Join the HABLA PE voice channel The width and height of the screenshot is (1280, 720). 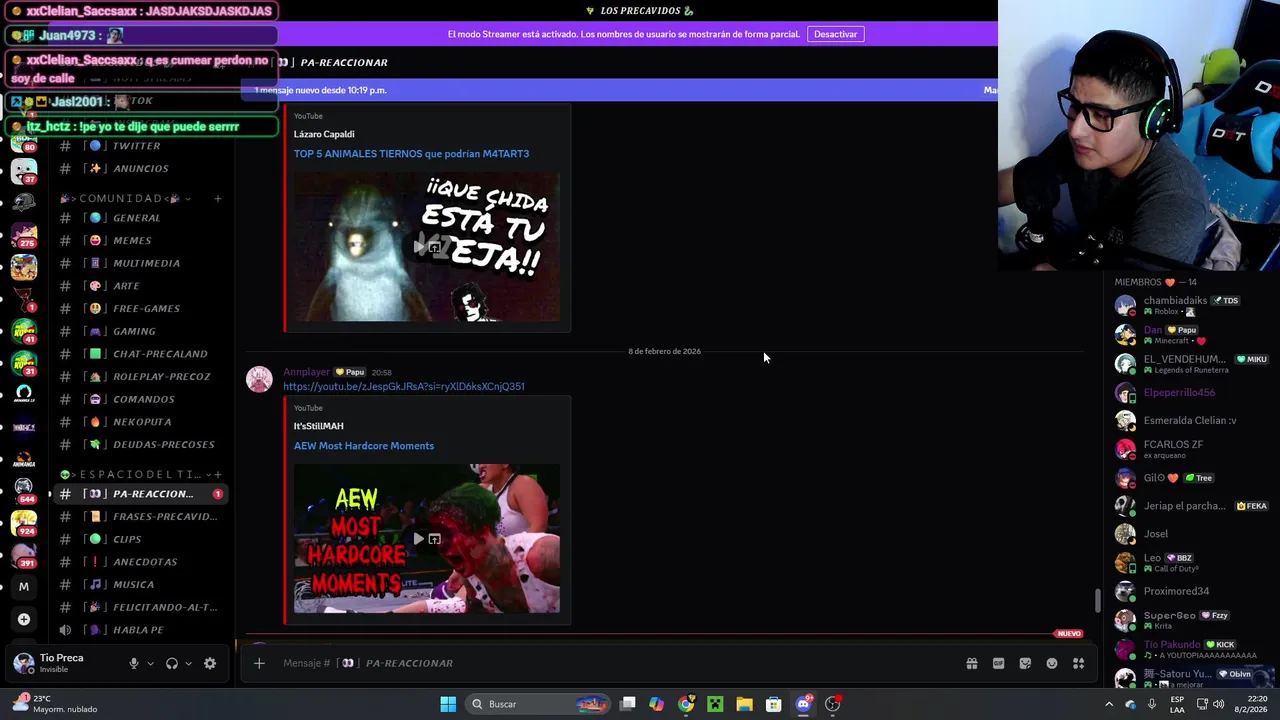coord(138,630)
